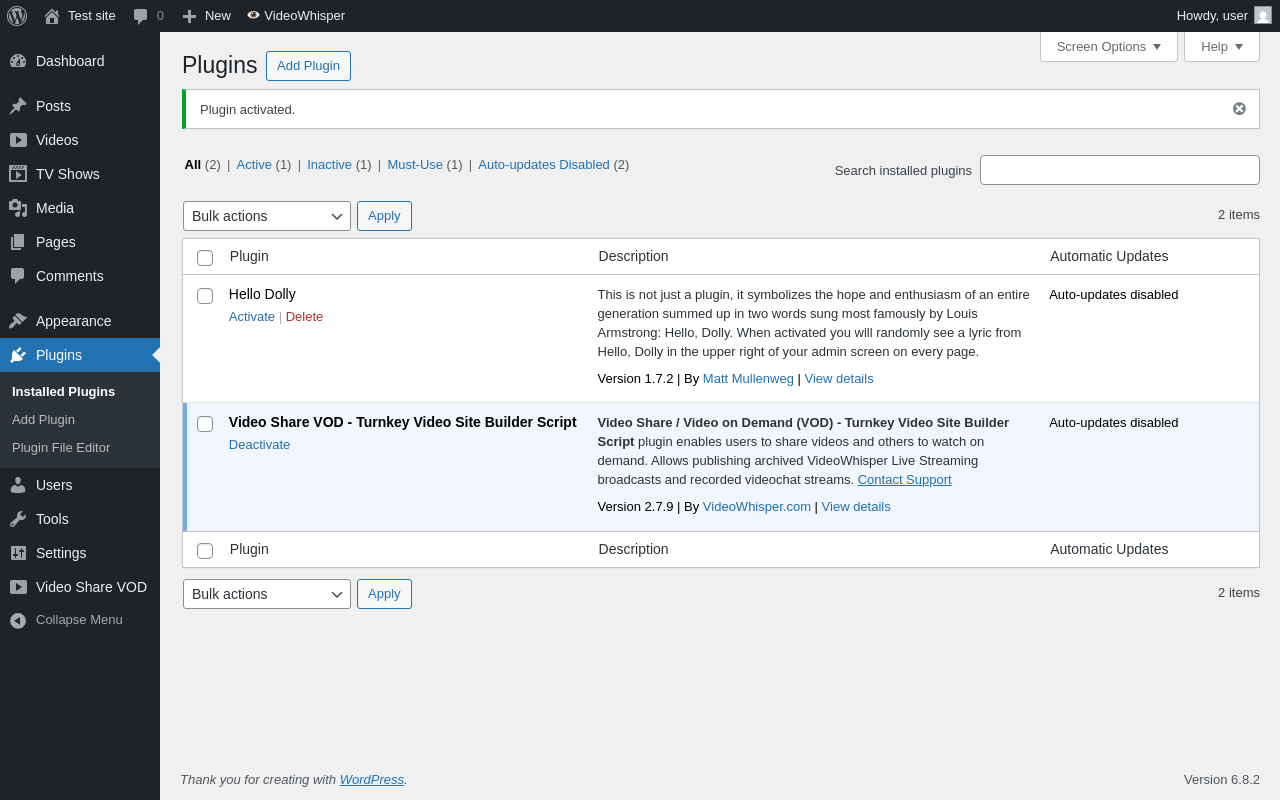Click the Plugins plug icon
Screen dimensions: 1280x800
point(18,355)
